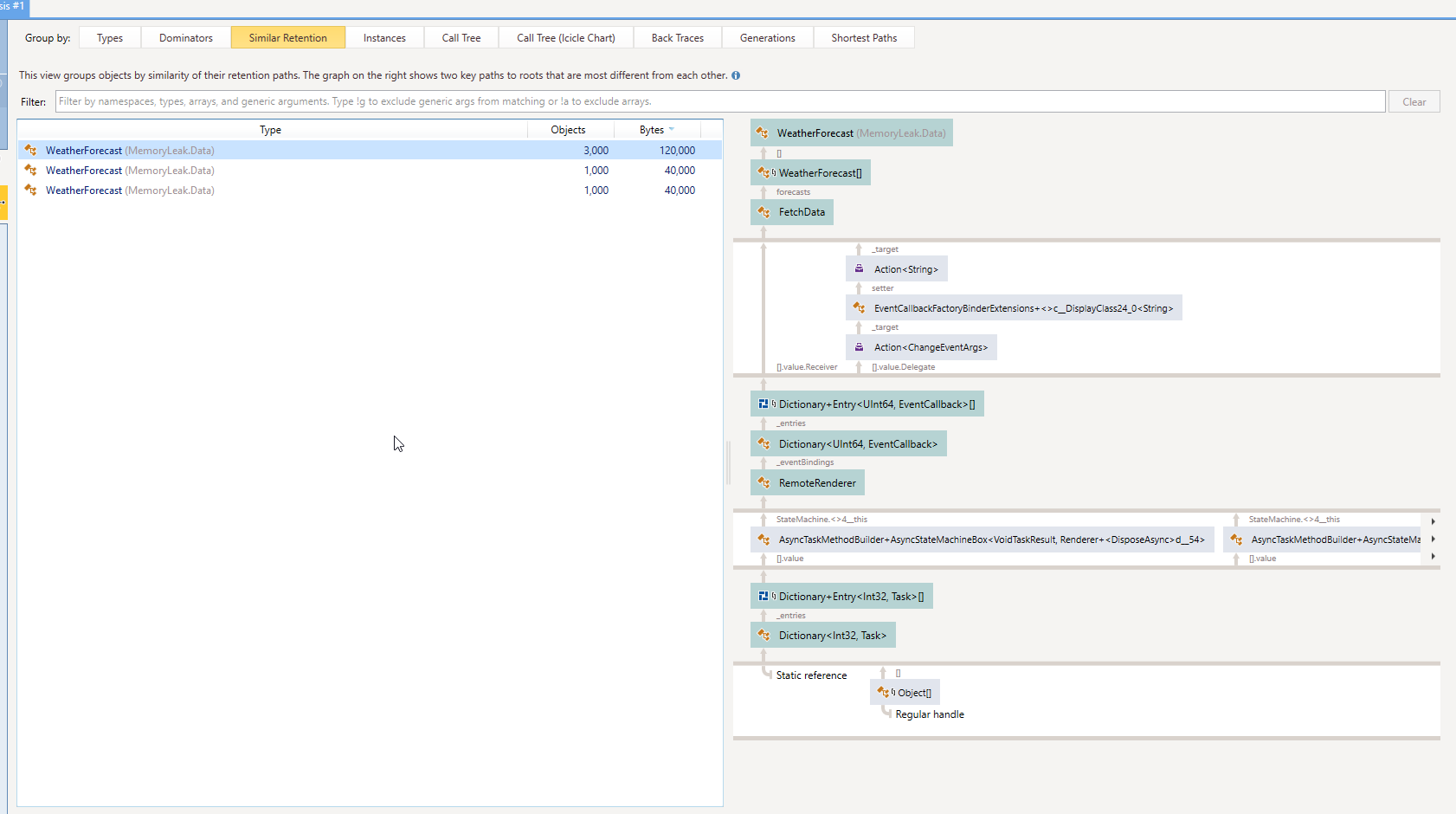Click the class icon on the RemoteRenderer node
Screen dimensions: 1456x814
[x=763, y=482]
